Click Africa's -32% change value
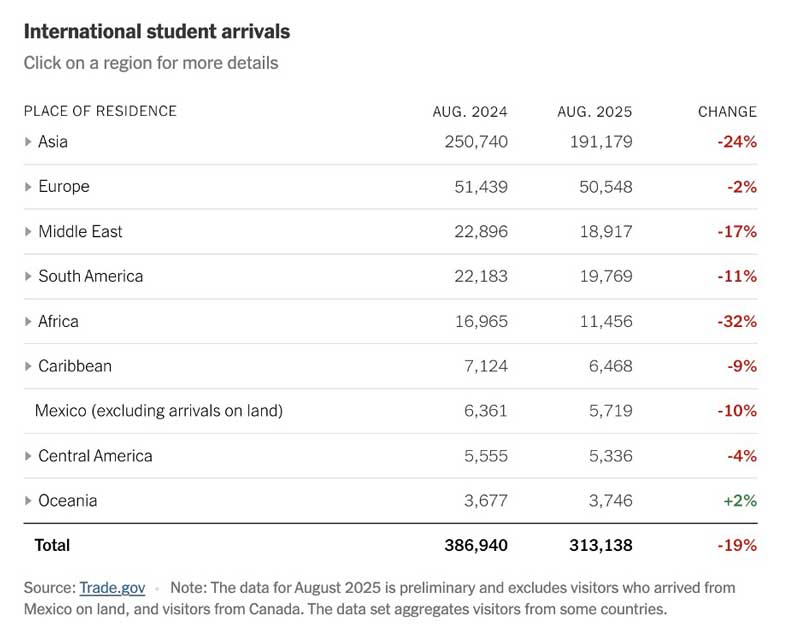This screenshot has height=636, width=800. pos(737,322)
